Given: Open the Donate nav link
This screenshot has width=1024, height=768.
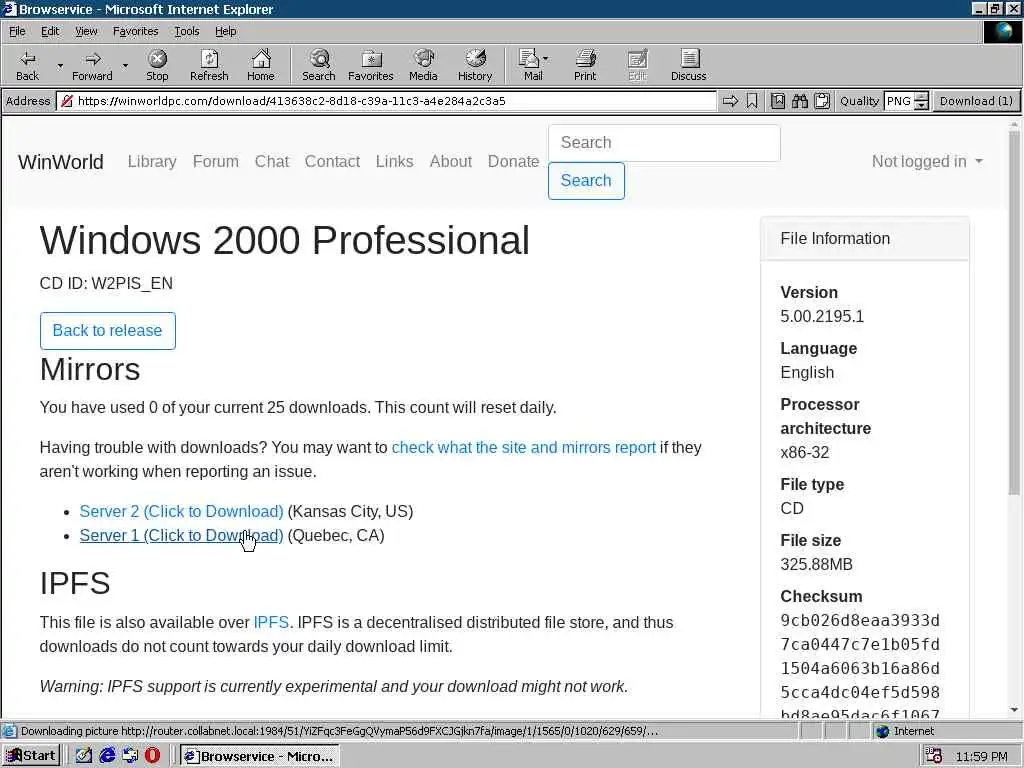Looking at the screenshot, I should (x=513, y=161).
